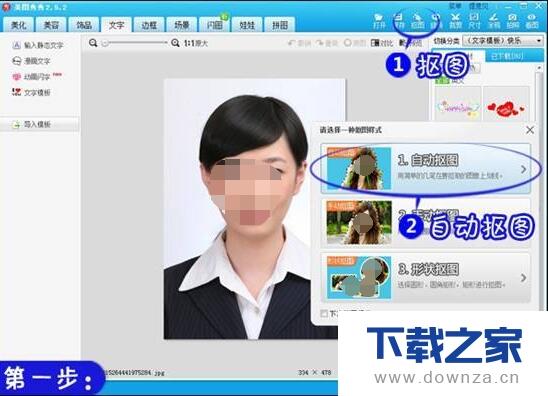Click the 导入模板 import template button

coord(39,124)
